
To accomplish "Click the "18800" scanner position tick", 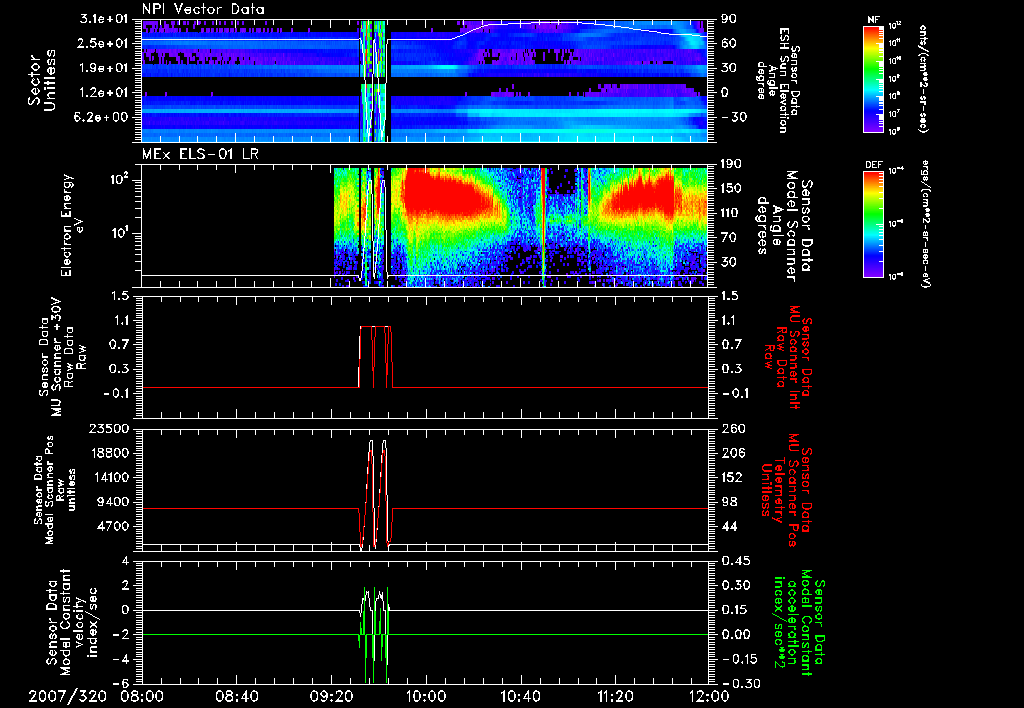I will pyautogui.click(x=109, y=453).
